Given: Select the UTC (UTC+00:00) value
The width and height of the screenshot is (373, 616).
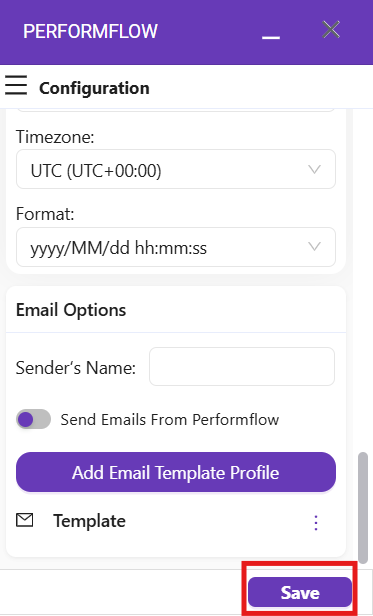Looking at the screenshot, I should click(96, 171).
